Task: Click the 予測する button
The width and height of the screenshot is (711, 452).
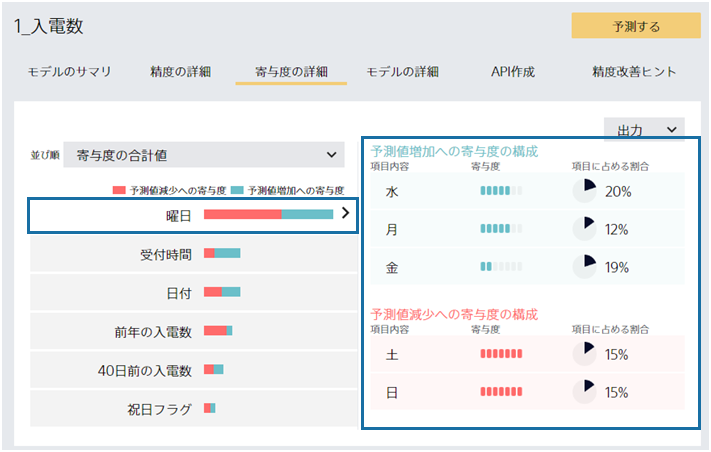Action: click(636, 26)
